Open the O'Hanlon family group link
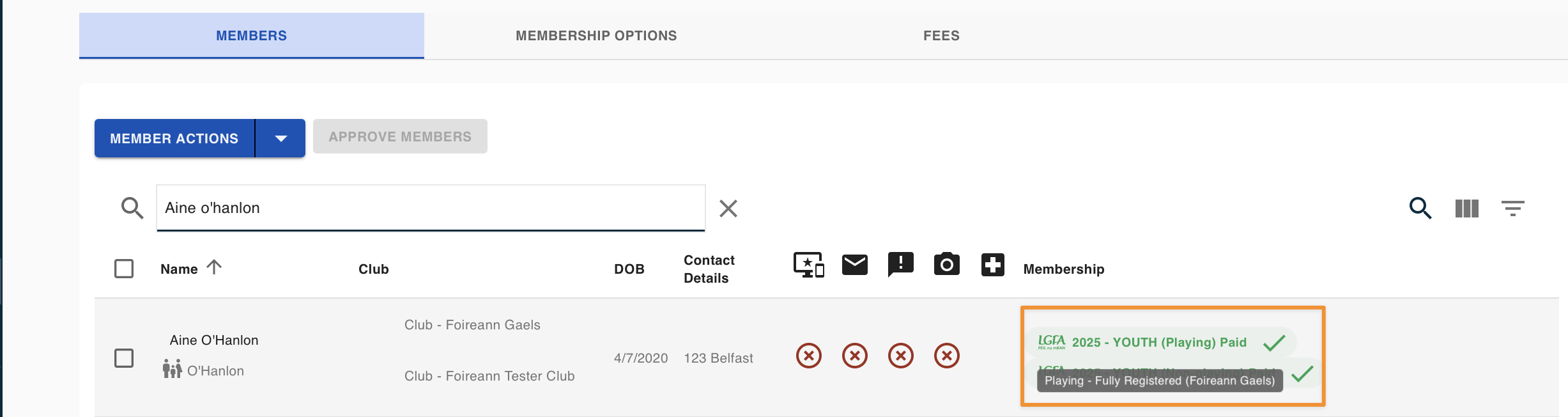This screenshot has height=417, width=1568. coord(203,370)
